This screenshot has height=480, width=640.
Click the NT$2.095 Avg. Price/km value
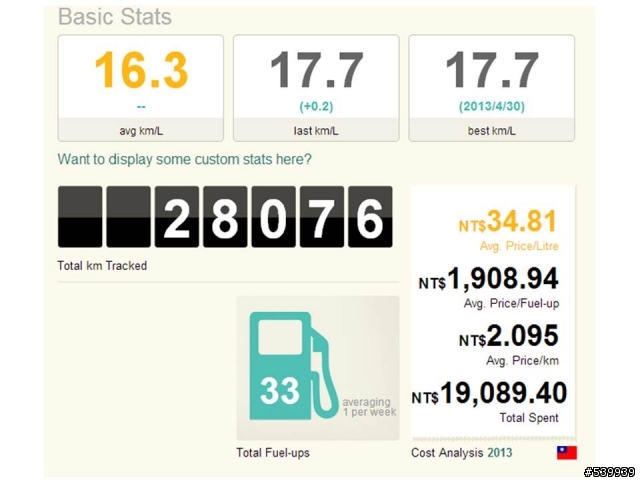click(509, 336)
